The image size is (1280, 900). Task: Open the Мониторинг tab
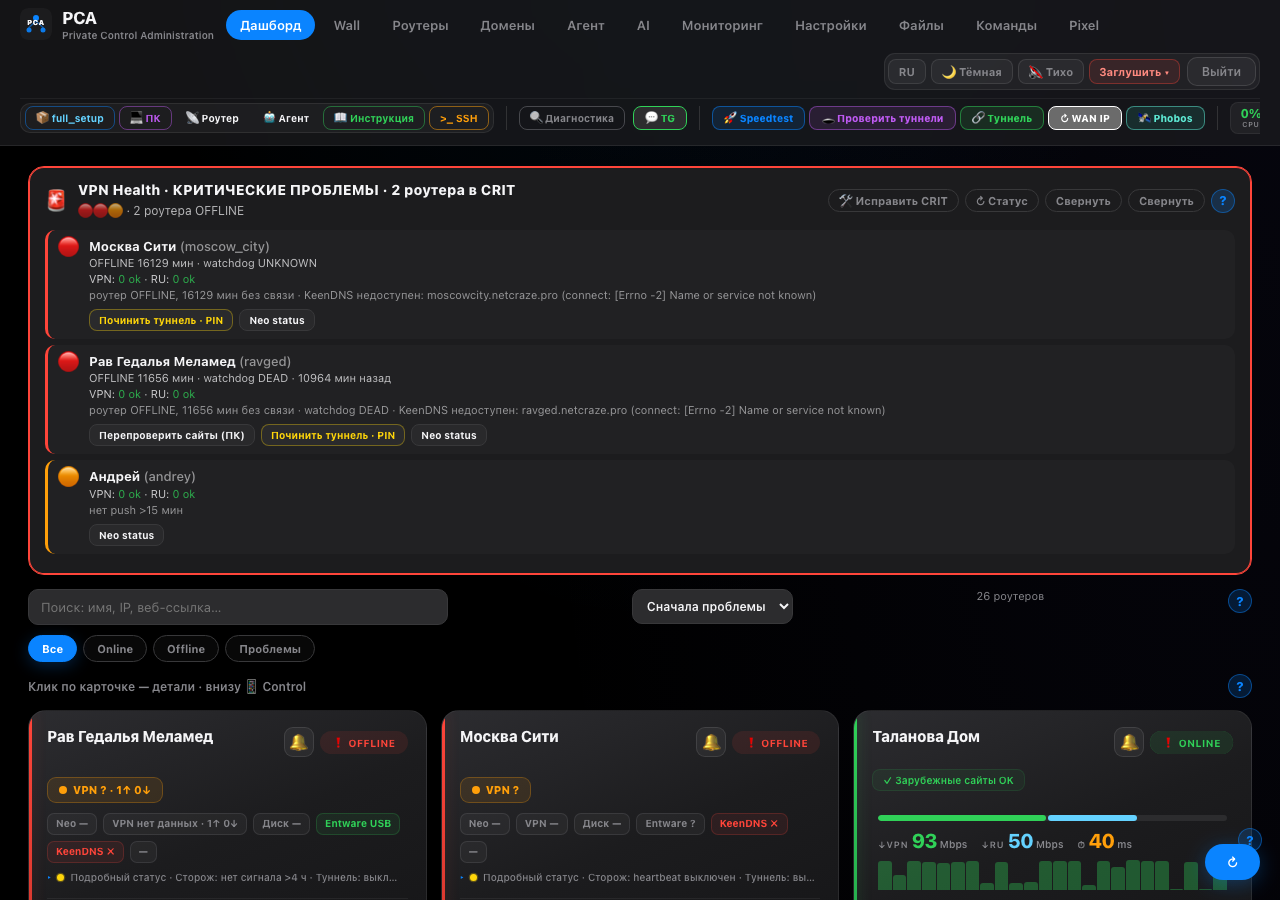pyautogui.click(x=722, y=25)
